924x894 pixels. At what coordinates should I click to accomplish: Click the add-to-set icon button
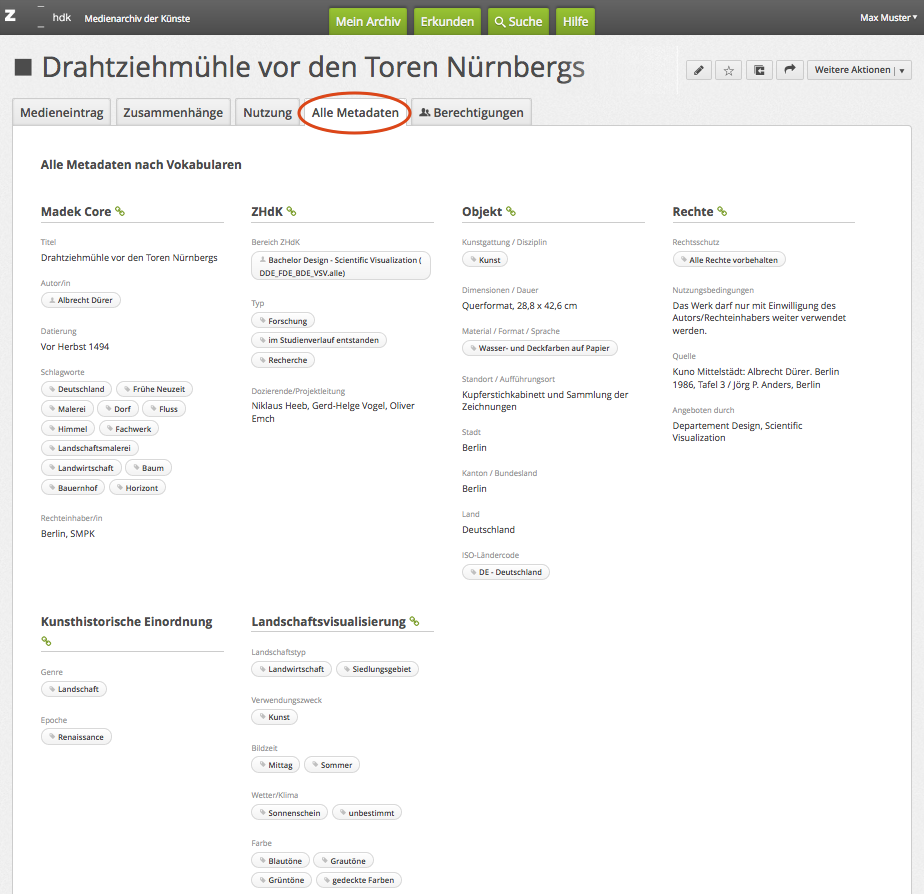(x=759, y=70)
